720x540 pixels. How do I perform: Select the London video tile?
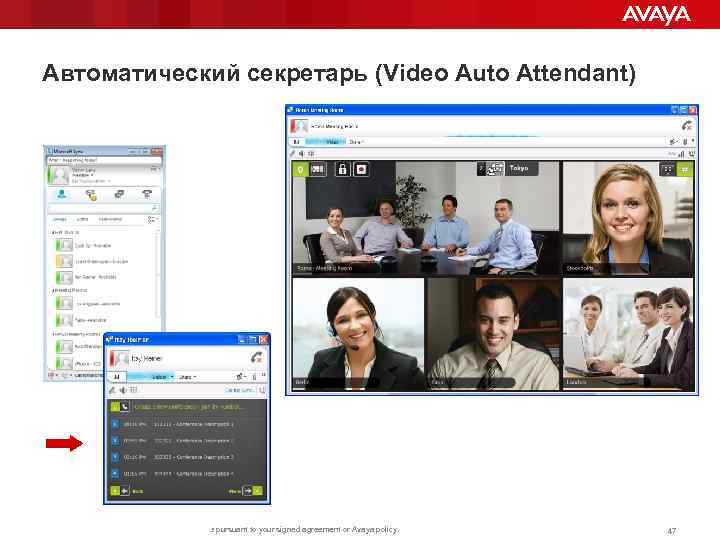point(628,334)
